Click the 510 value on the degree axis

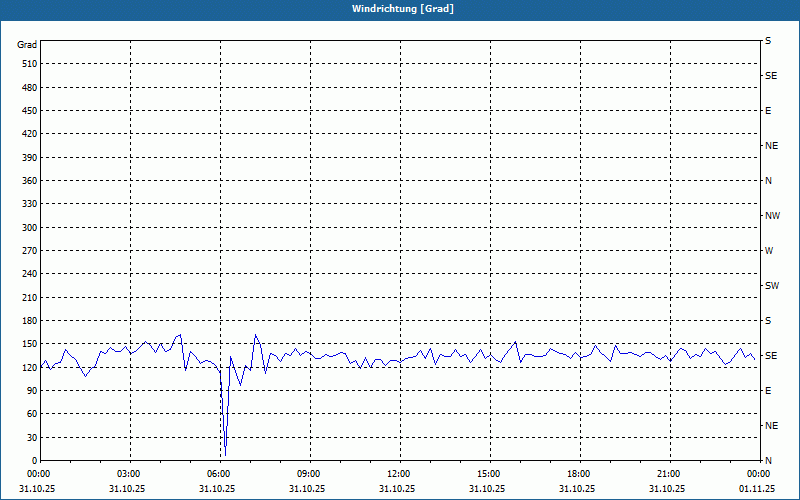(30, 64)
